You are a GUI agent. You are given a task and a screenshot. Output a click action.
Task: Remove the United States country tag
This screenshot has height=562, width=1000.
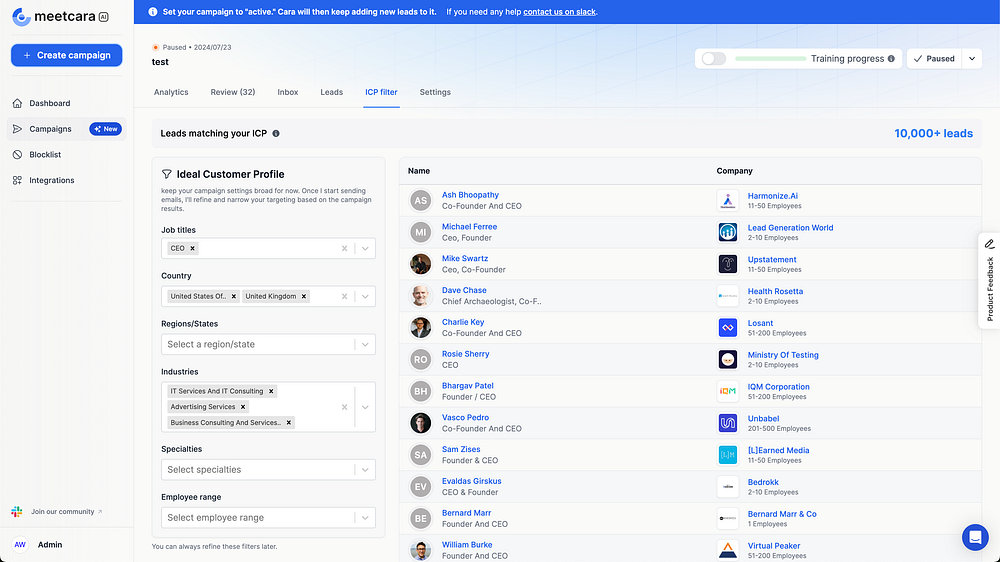coord(234,296)
